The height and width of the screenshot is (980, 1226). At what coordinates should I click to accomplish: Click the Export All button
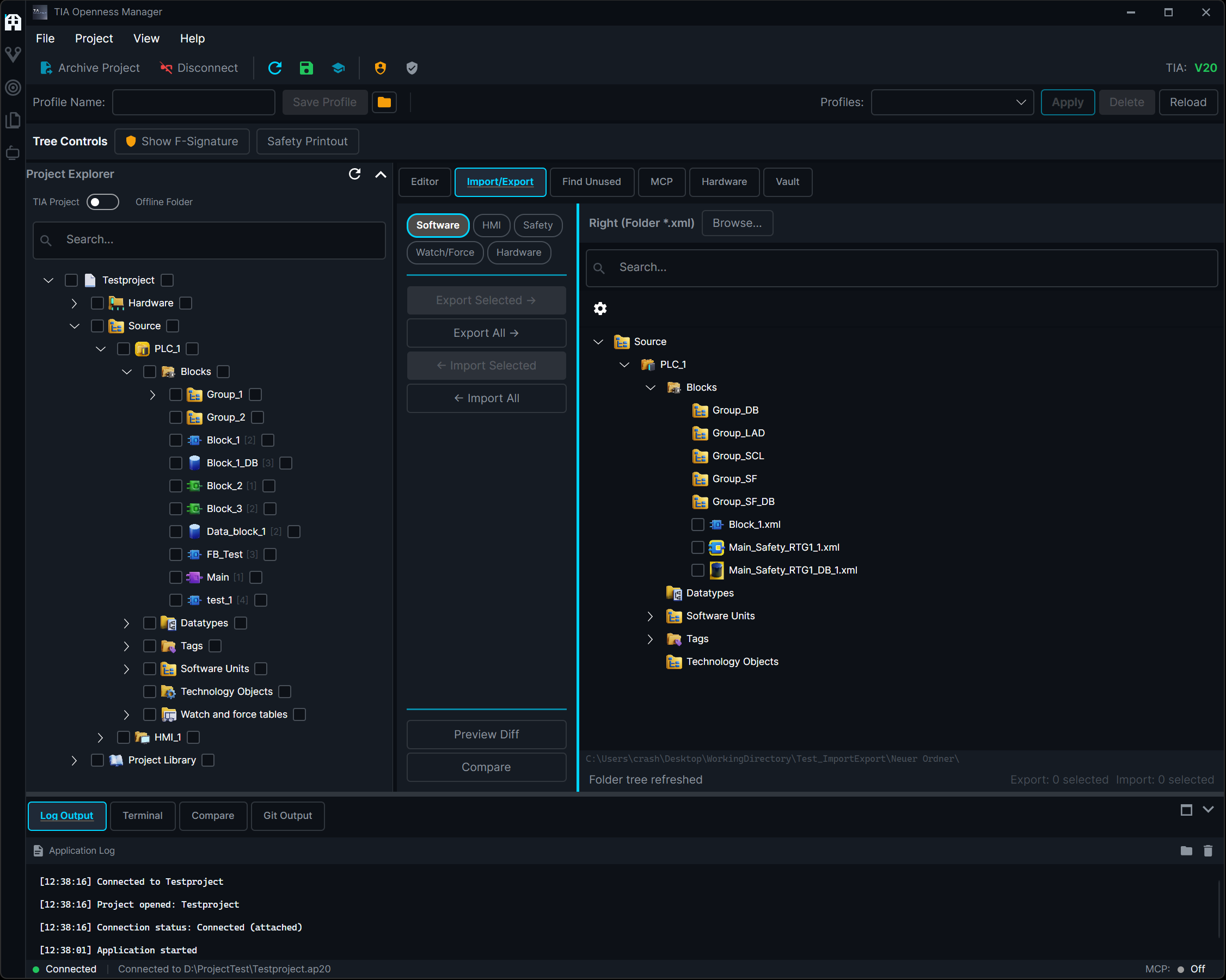pos(486,333)
